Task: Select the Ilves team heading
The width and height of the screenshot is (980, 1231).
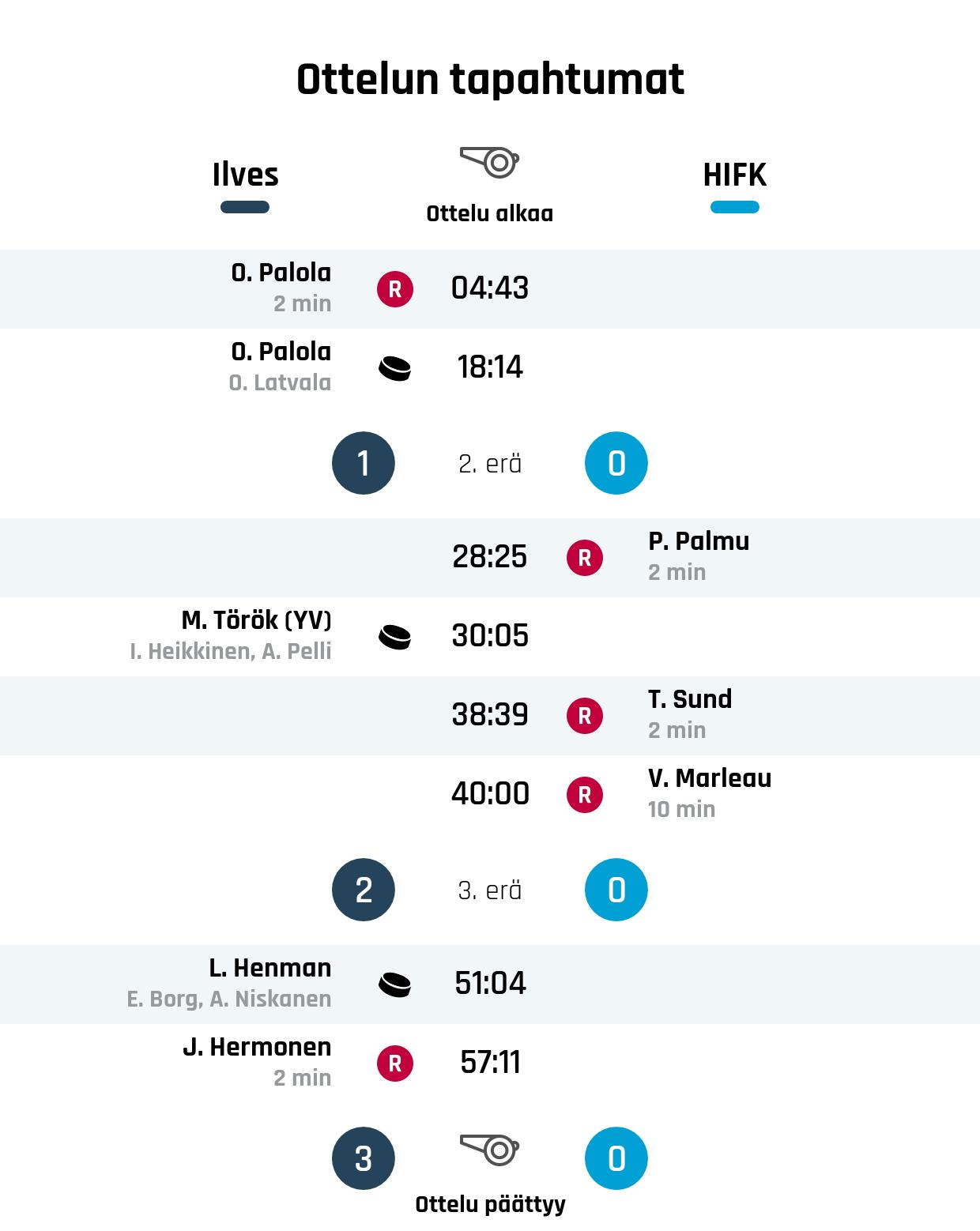Action: click(x=245, y=175)
